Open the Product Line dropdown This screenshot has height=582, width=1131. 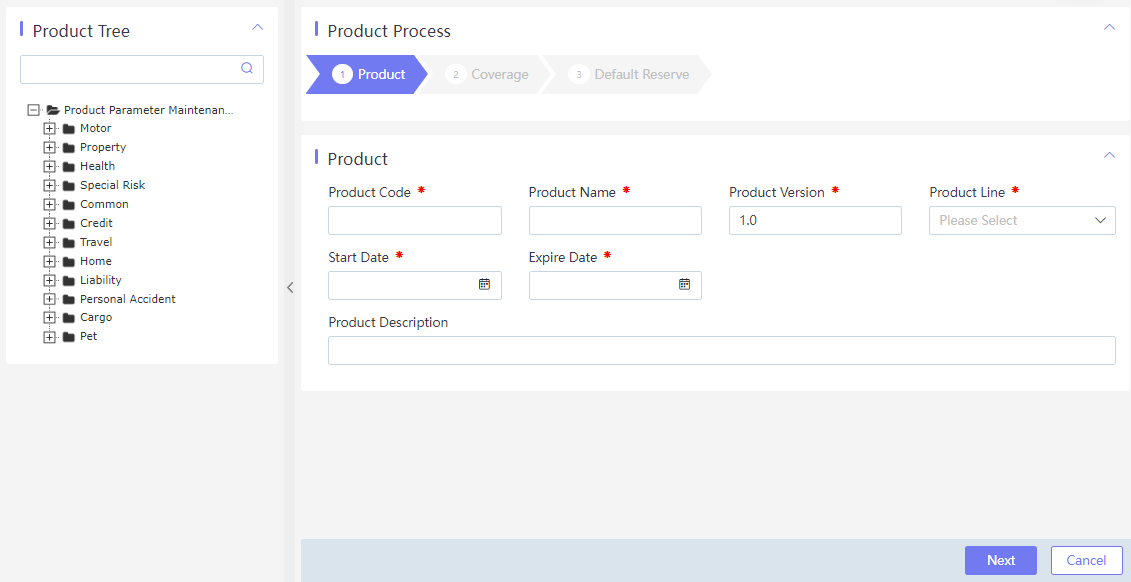1022,221
